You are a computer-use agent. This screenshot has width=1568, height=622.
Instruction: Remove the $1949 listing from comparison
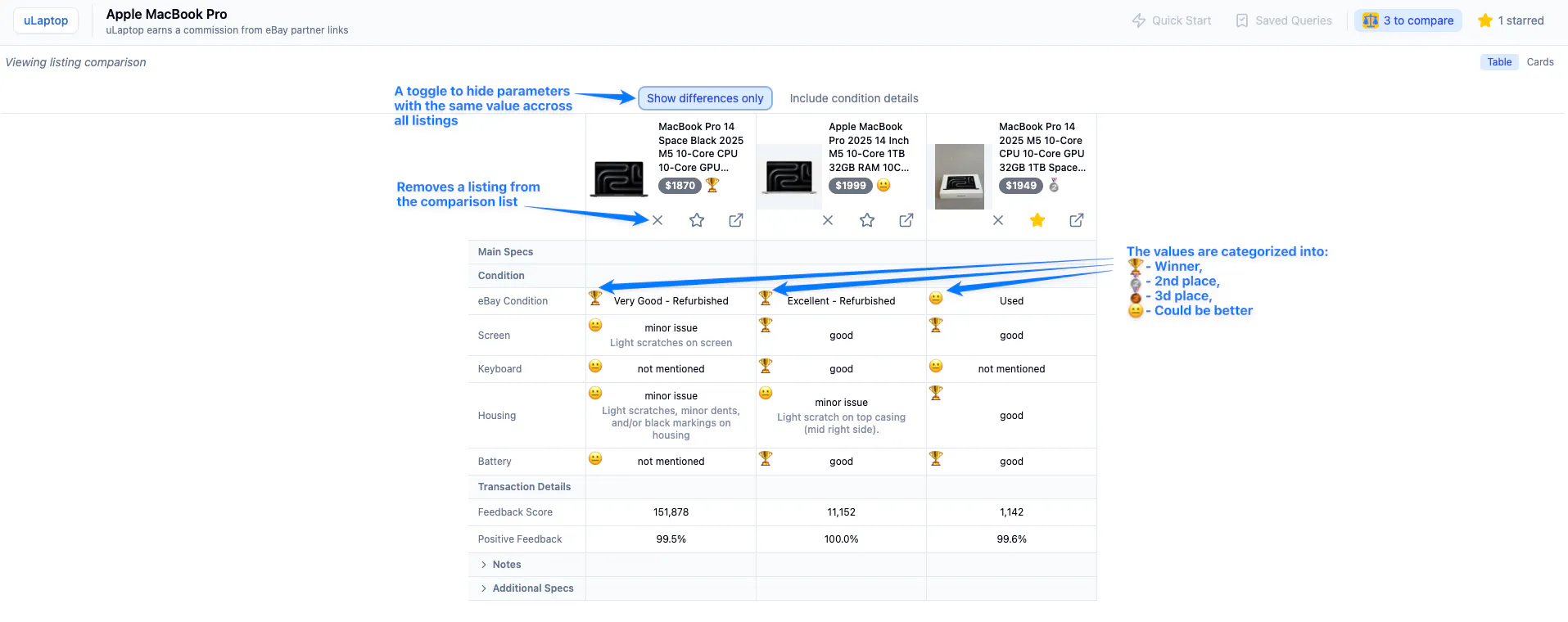pos(998,220)
